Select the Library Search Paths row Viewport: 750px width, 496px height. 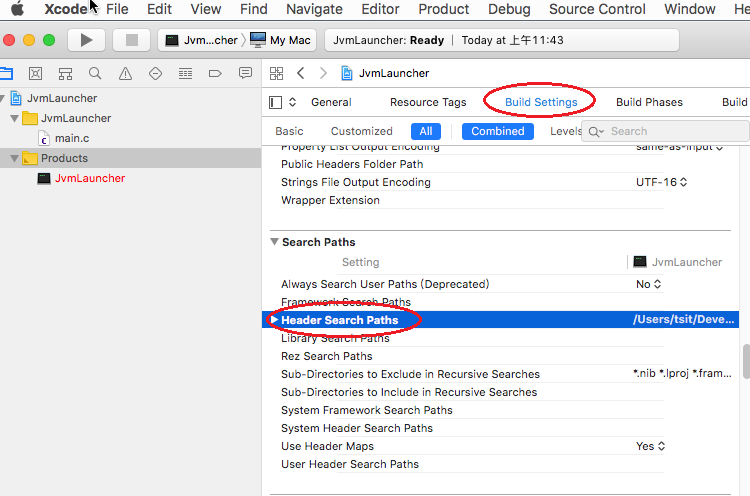[500, 338]
